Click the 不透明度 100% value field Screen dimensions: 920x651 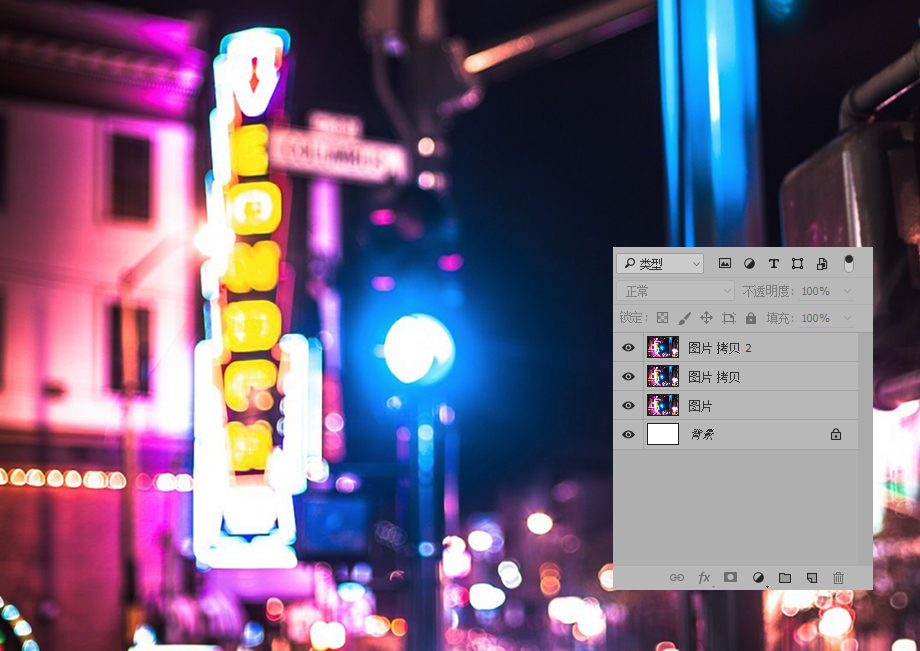pyautogui.click(x=816, y=291)
